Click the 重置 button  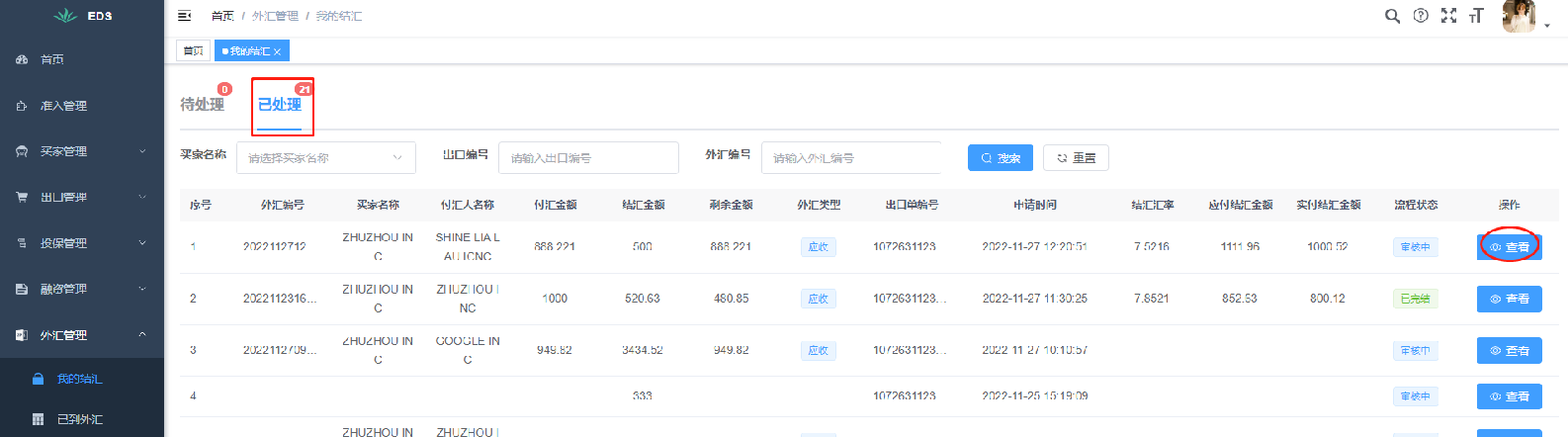coord(1076,157)
